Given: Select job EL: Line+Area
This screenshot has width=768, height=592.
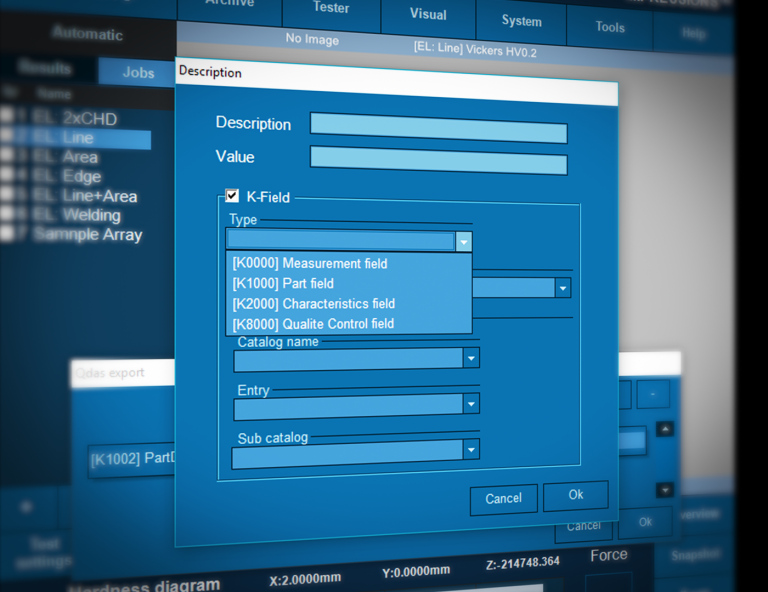Looking at the screenshot, I should tap(85, 196).
